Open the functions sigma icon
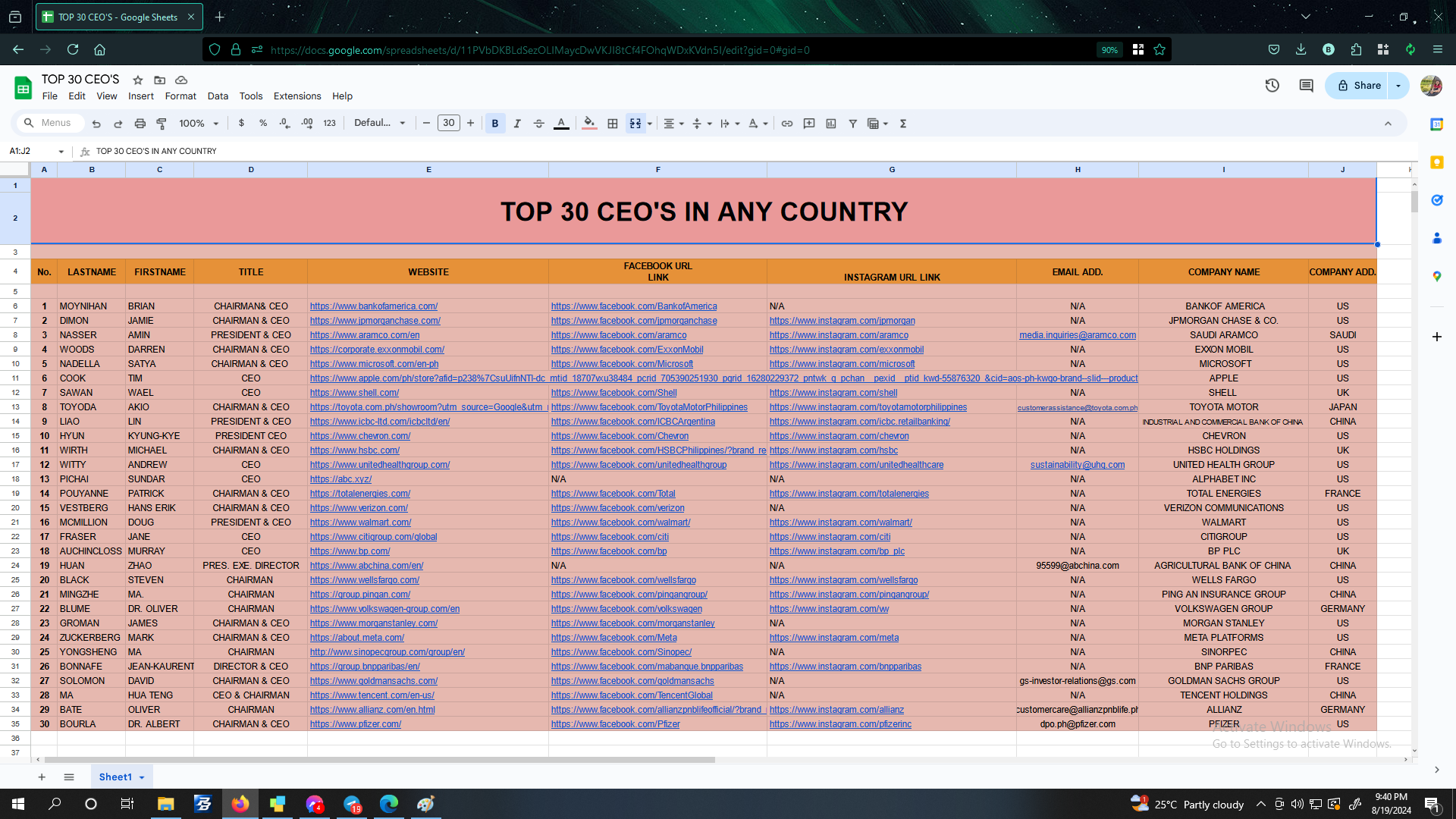This screenshot has width=1456, height=819. [x=903, y=124]
